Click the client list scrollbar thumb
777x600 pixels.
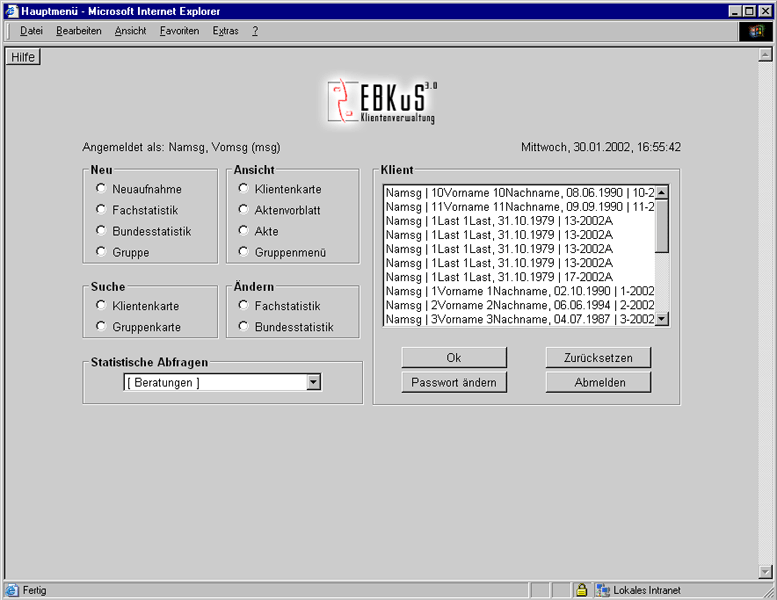[662, 226]
